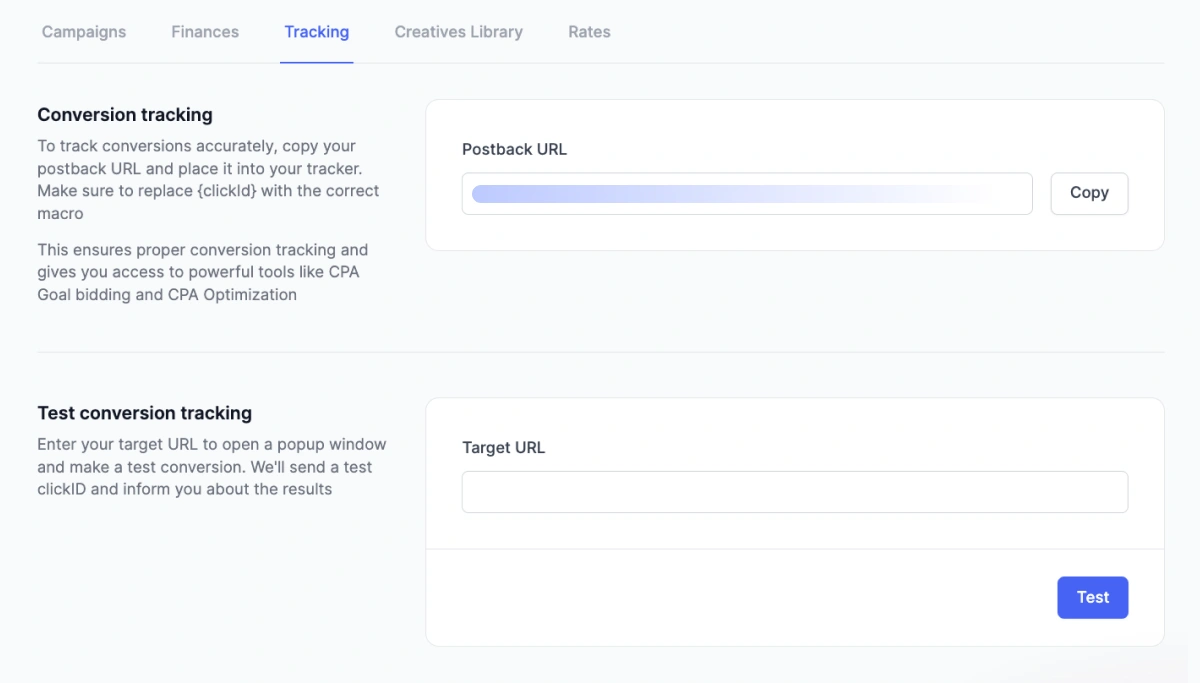Copy the Postback URL
Screen dimensions: 1200x683
(1089, 193)
